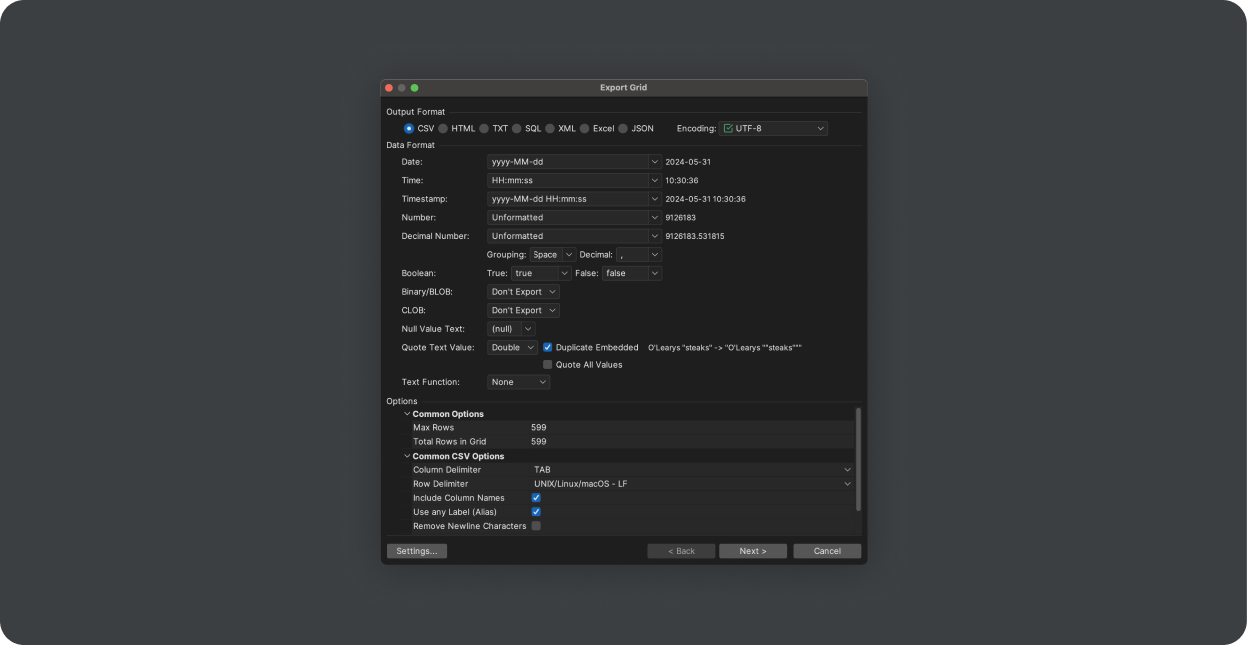Select the Excel output format option
Image resolution: width=1247 pixels, height=645 pixels.
point(585,129)
